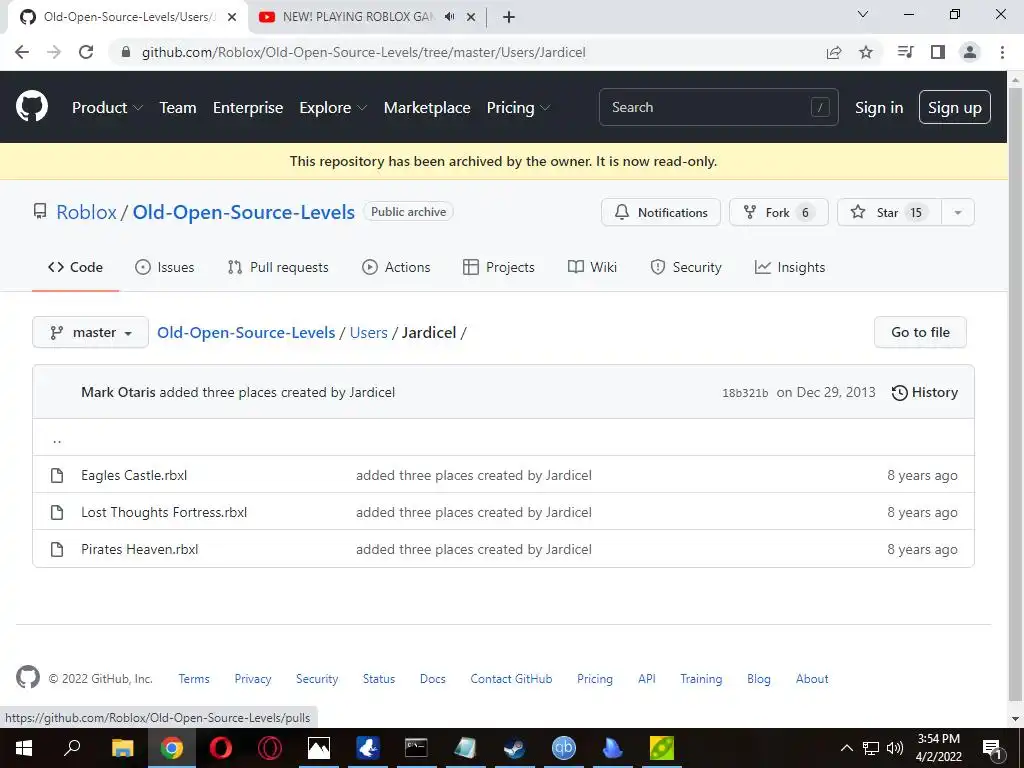Open Eagles Castle.rbxl file
This screenshot has width=1024, height=768.
(134, 475)
